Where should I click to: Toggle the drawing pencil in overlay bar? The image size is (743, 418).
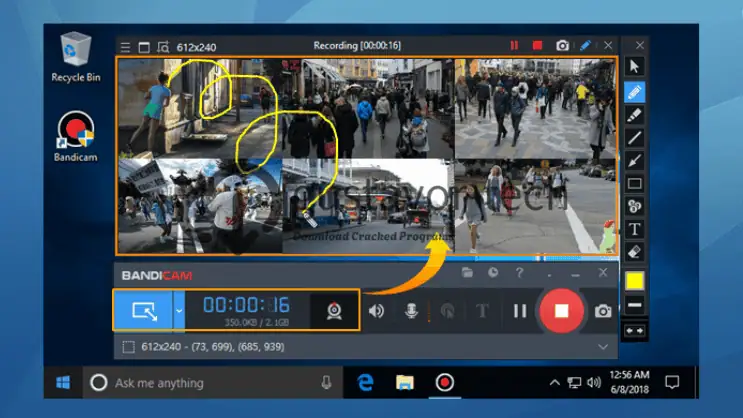[x=586, y=45]
